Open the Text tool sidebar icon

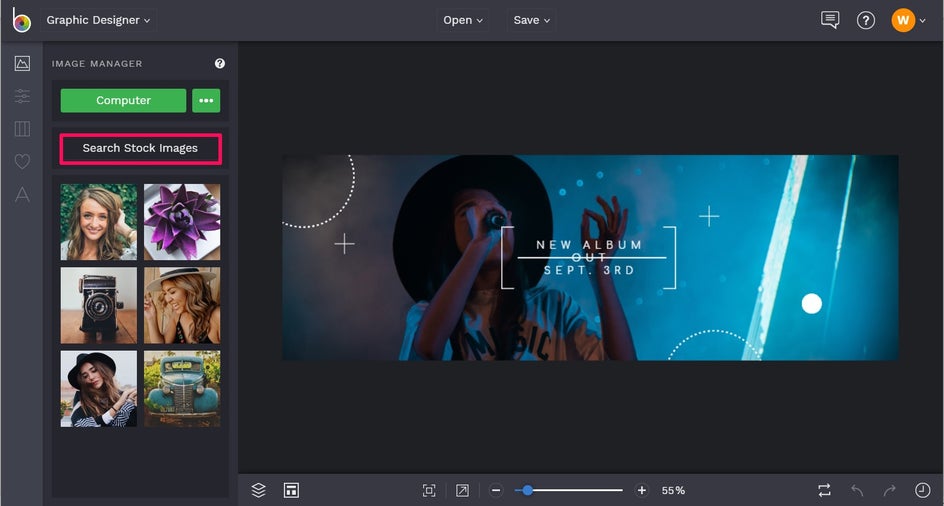click(22, 194)
